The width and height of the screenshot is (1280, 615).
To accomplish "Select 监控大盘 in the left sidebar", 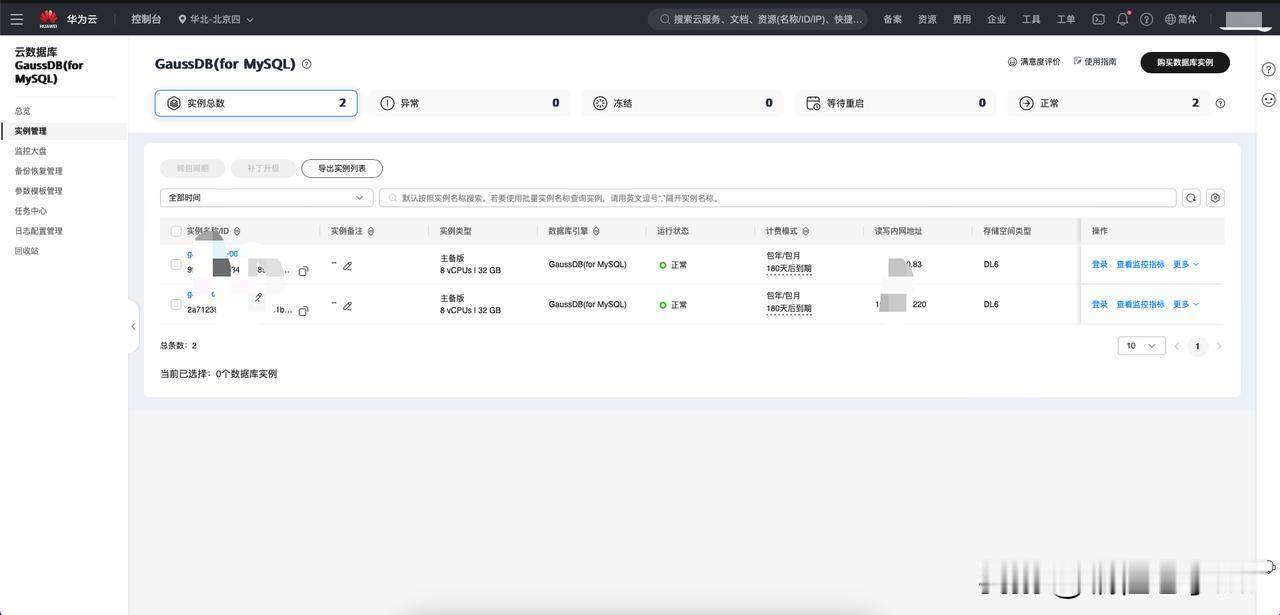I will [x=31, y=151].
